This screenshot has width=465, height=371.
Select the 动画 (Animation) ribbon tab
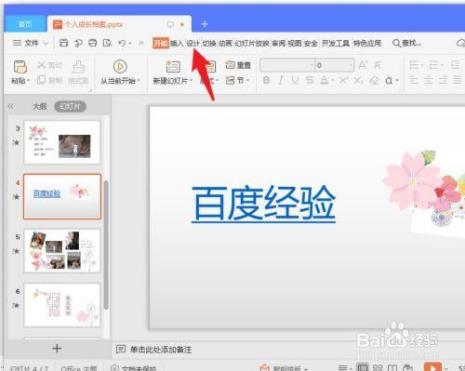[x=225, y=43]
